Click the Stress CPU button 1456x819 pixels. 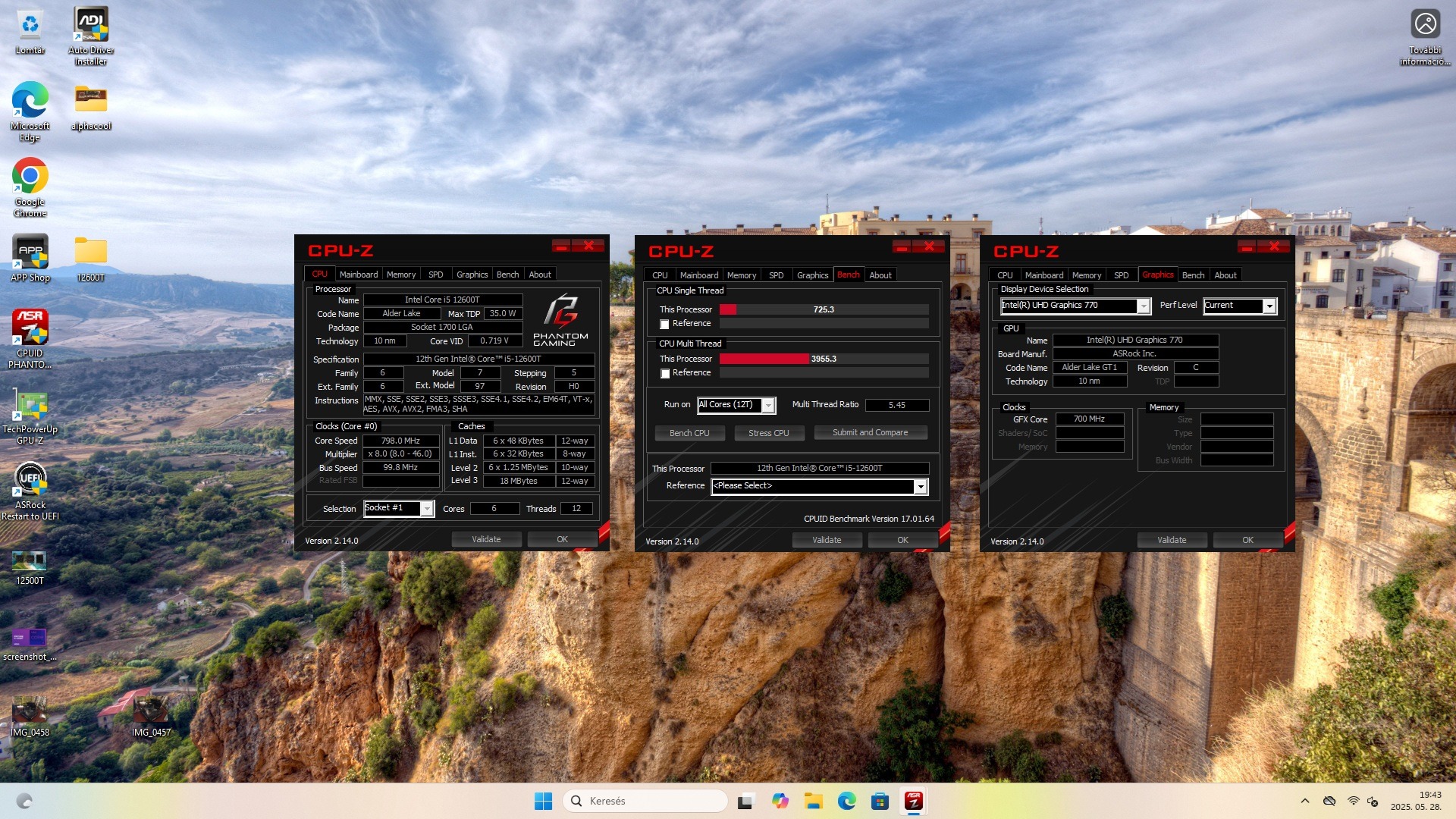click(x=768, y=433)
